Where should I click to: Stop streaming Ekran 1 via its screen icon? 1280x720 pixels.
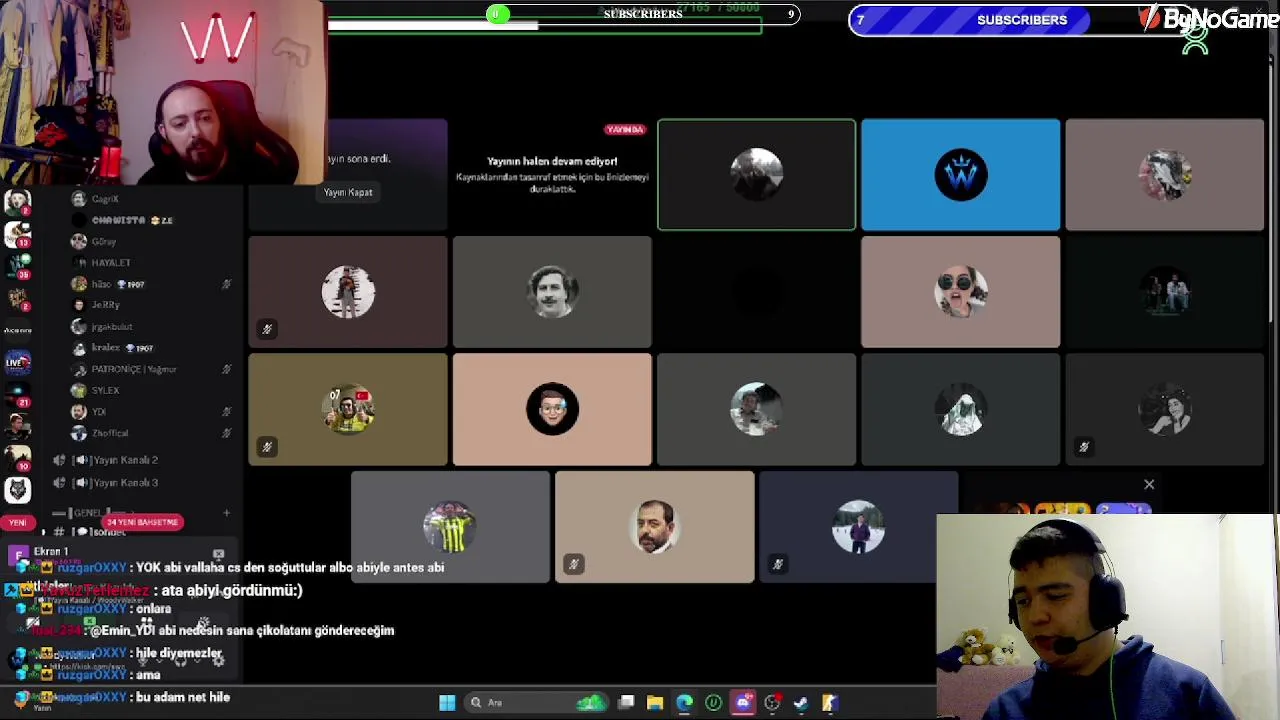[x=218, y=553]
